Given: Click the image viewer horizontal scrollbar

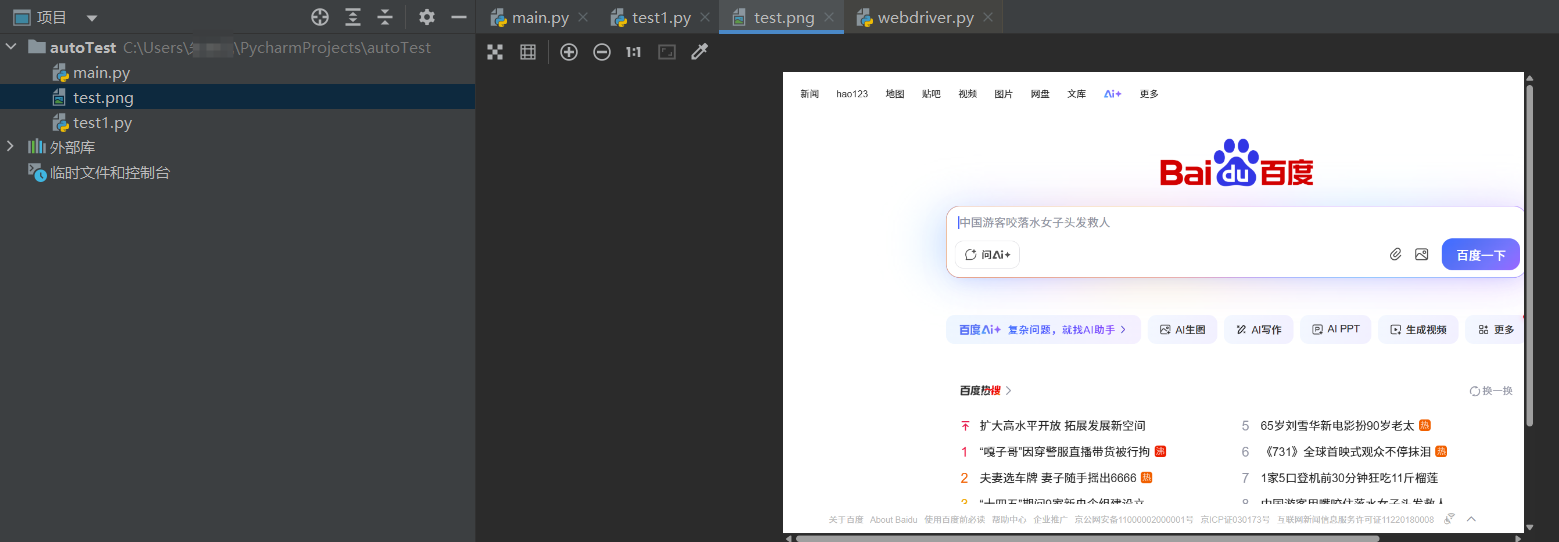Looking at the screenshot, I should [1087, 538].
